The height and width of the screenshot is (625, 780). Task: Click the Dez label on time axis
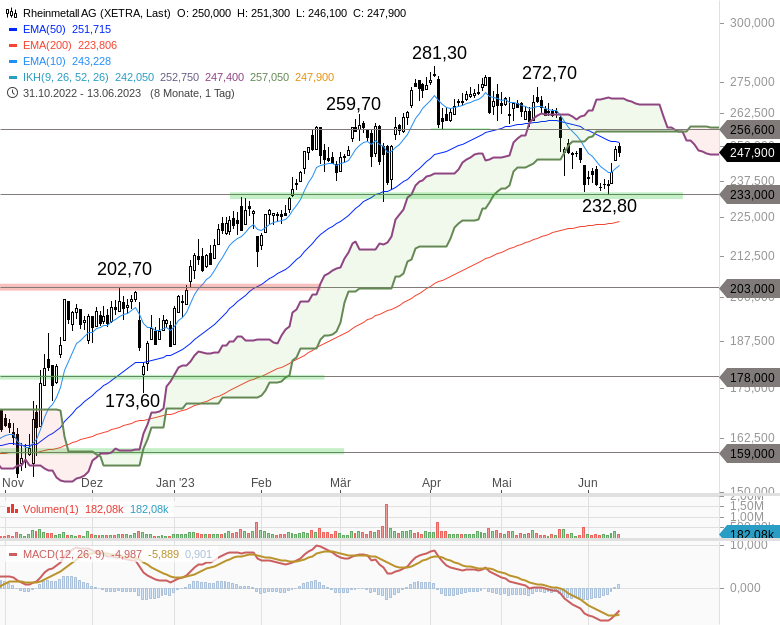(x=92, y=483)
